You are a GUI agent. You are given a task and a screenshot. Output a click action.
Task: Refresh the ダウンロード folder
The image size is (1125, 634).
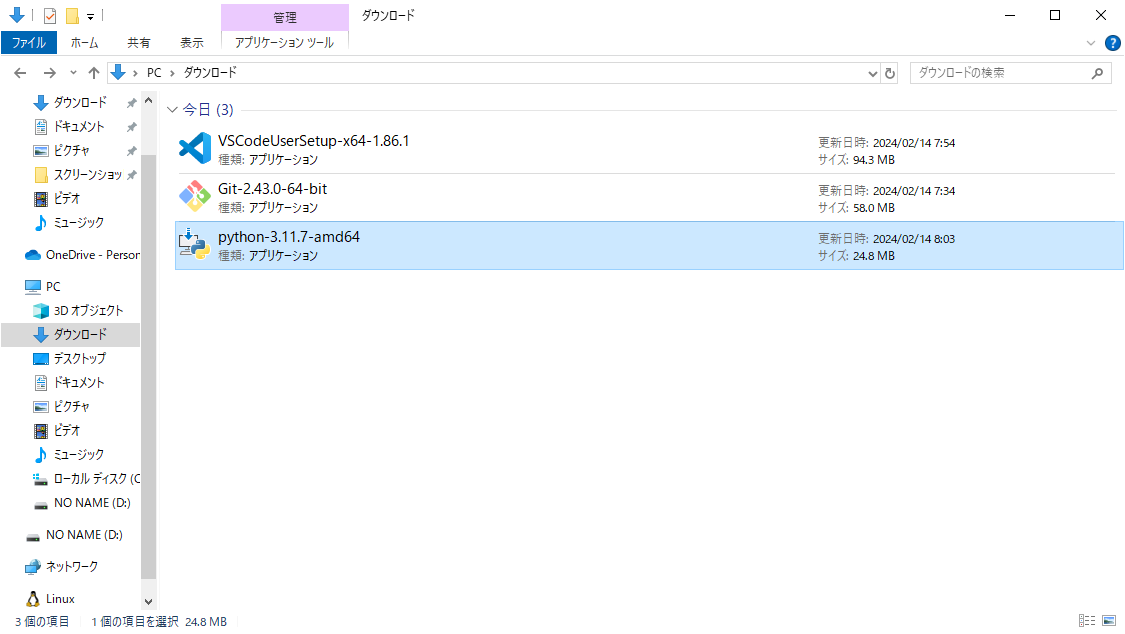pos(890,73)
